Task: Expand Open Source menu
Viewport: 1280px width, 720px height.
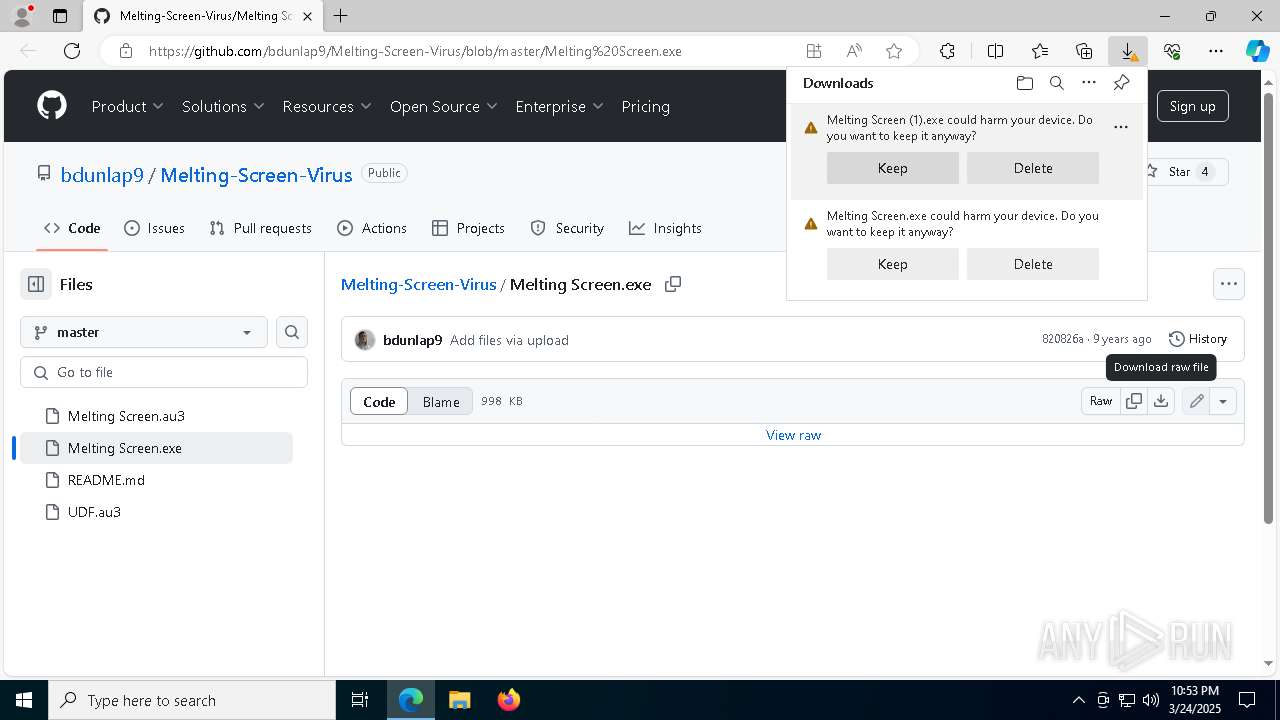Action: click(x=443, y=106)
